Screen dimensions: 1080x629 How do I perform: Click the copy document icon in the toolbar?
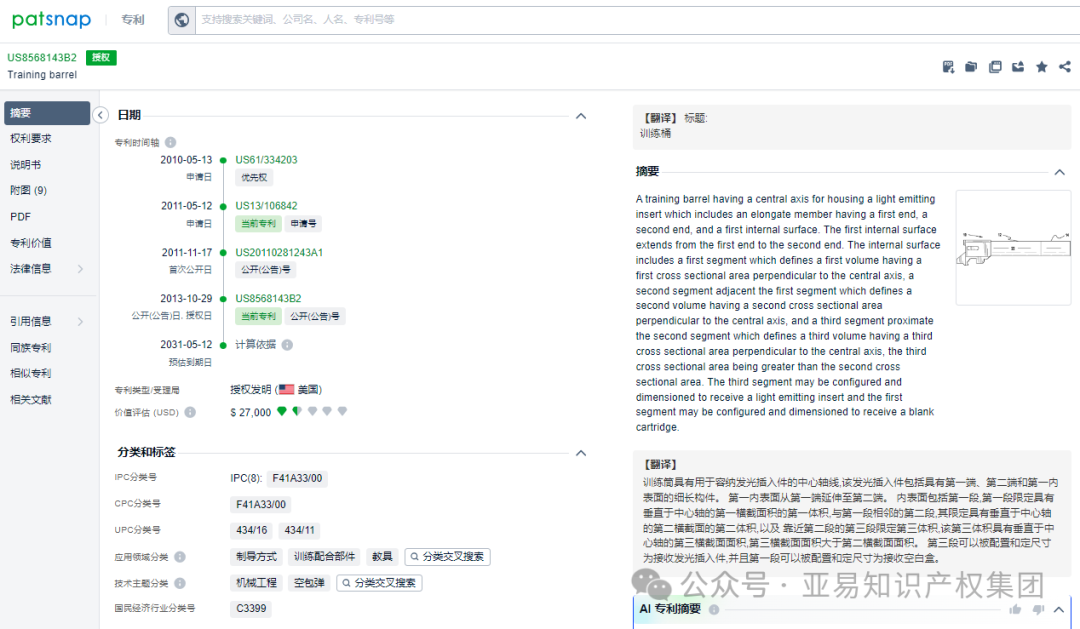(995, 66)
